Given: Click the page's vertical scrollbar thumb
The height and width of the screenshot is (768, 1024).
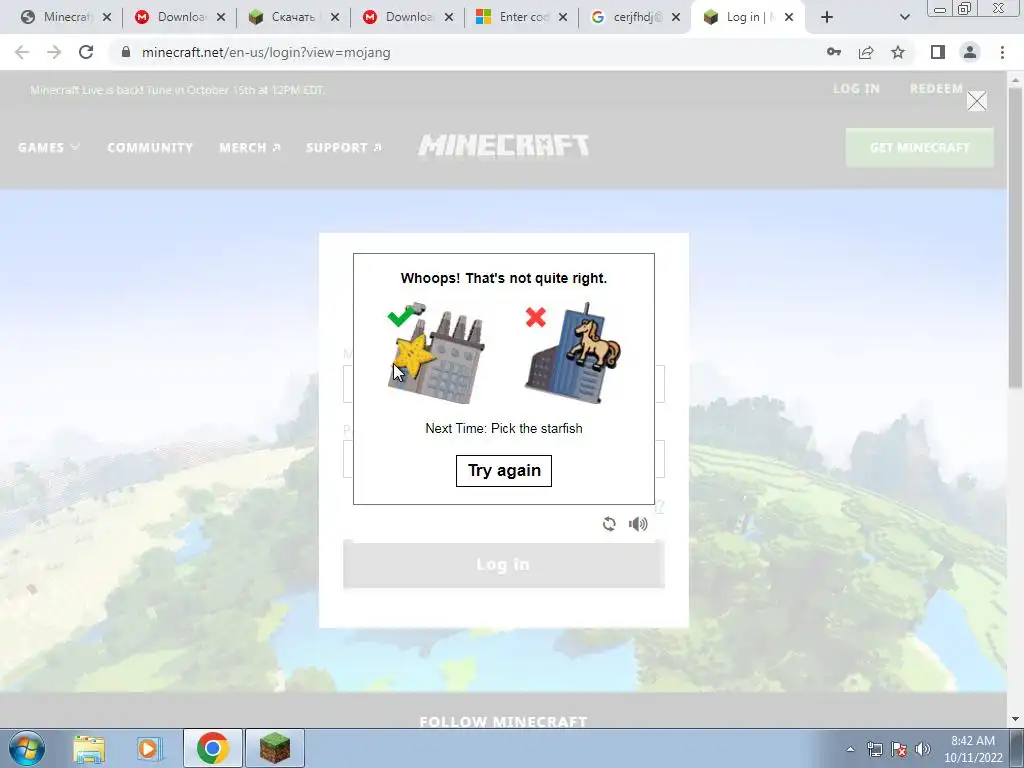Looking at the screenshot, I should (1016, 237).
